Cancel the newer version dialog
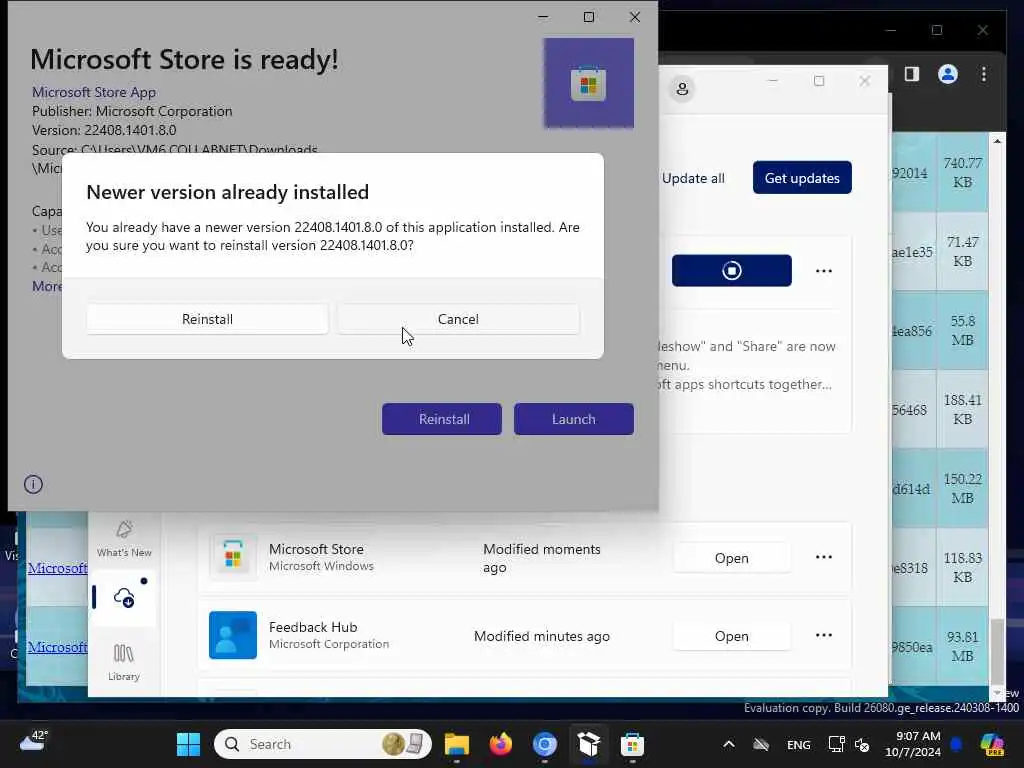The image size is (1024, 768). [458, 319]
